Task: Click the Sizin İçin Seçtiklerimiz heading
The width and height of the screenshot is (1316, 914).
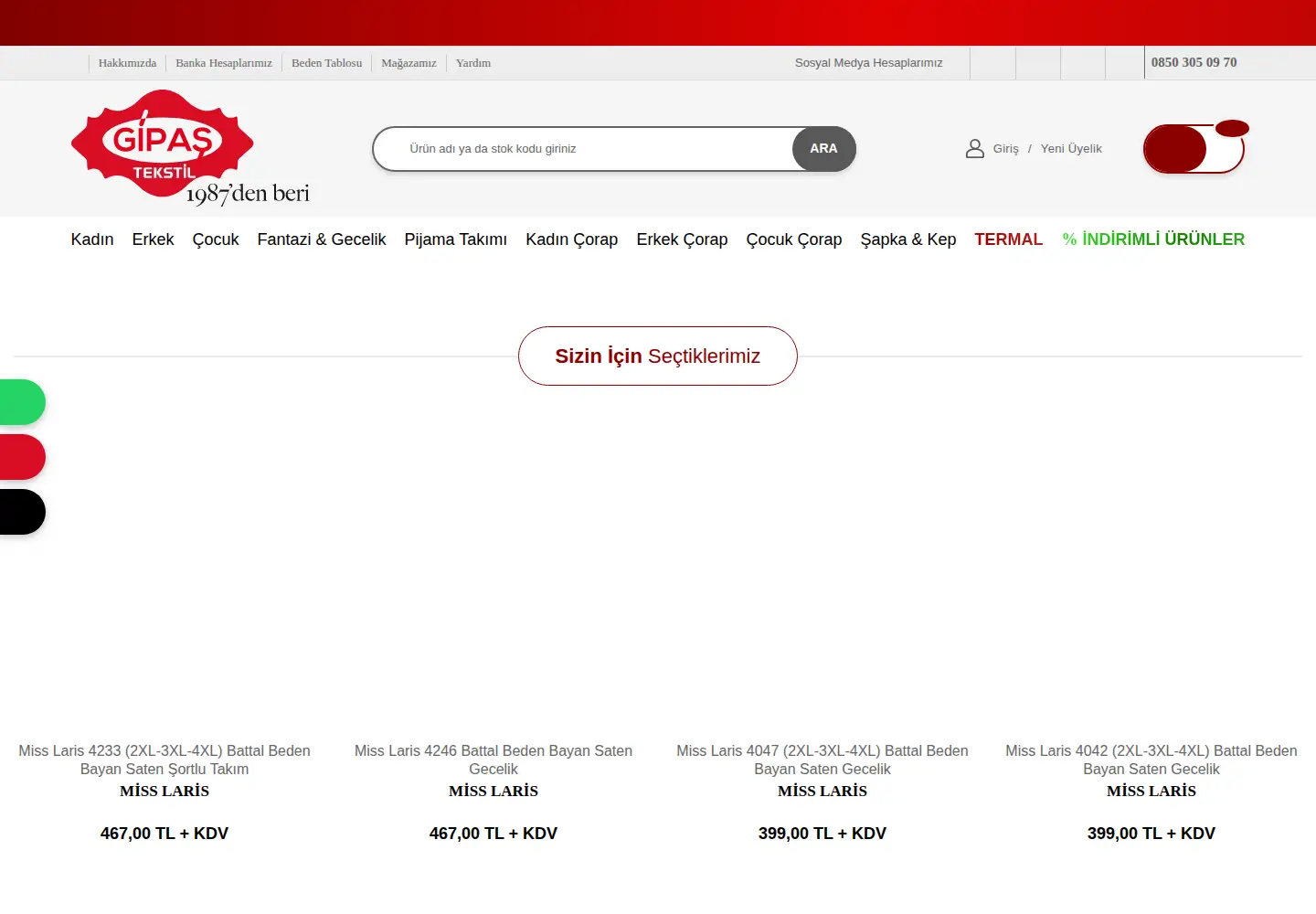Action: pyautogui.click(x=658, y=356)
